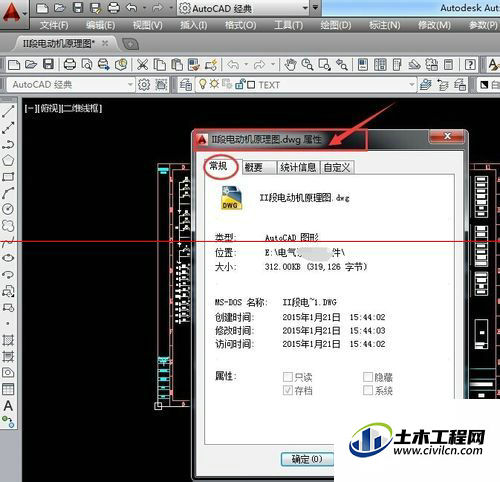
Task: Toggle the 只读 read-only checkbox
Action: (288, 377)
